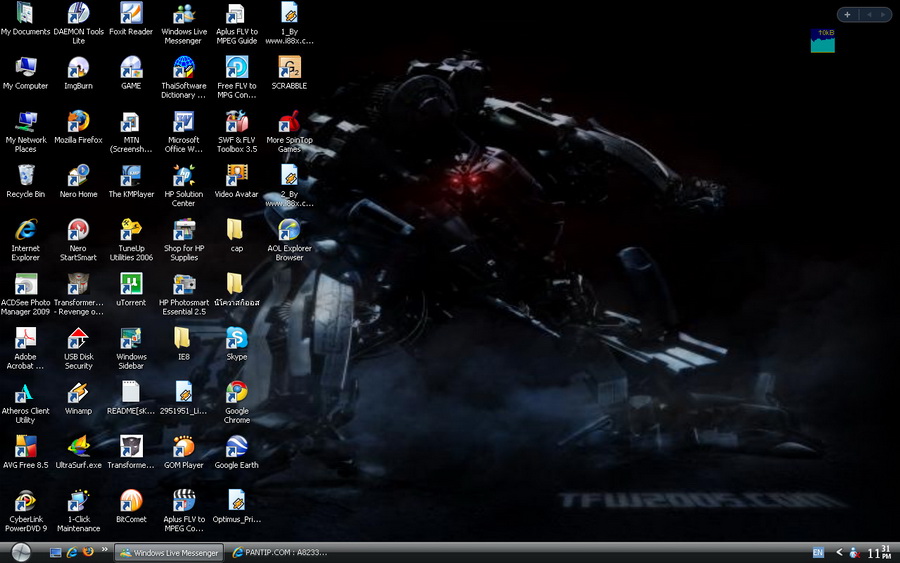This screenshot has height=563, width=900.
Task: Click the 1-Click Maintenance shortcut
Action: pos(78,500)
